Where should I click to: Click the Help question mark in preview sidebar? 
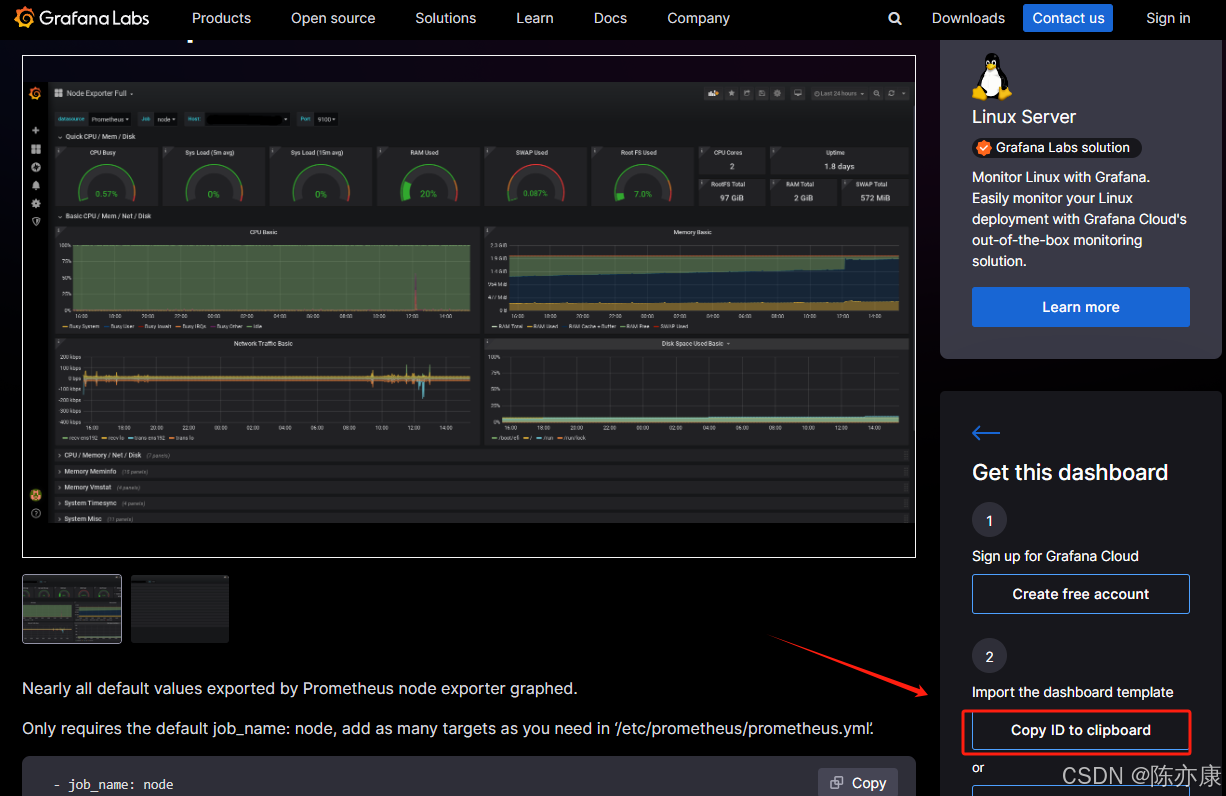[x=35, y=513]
